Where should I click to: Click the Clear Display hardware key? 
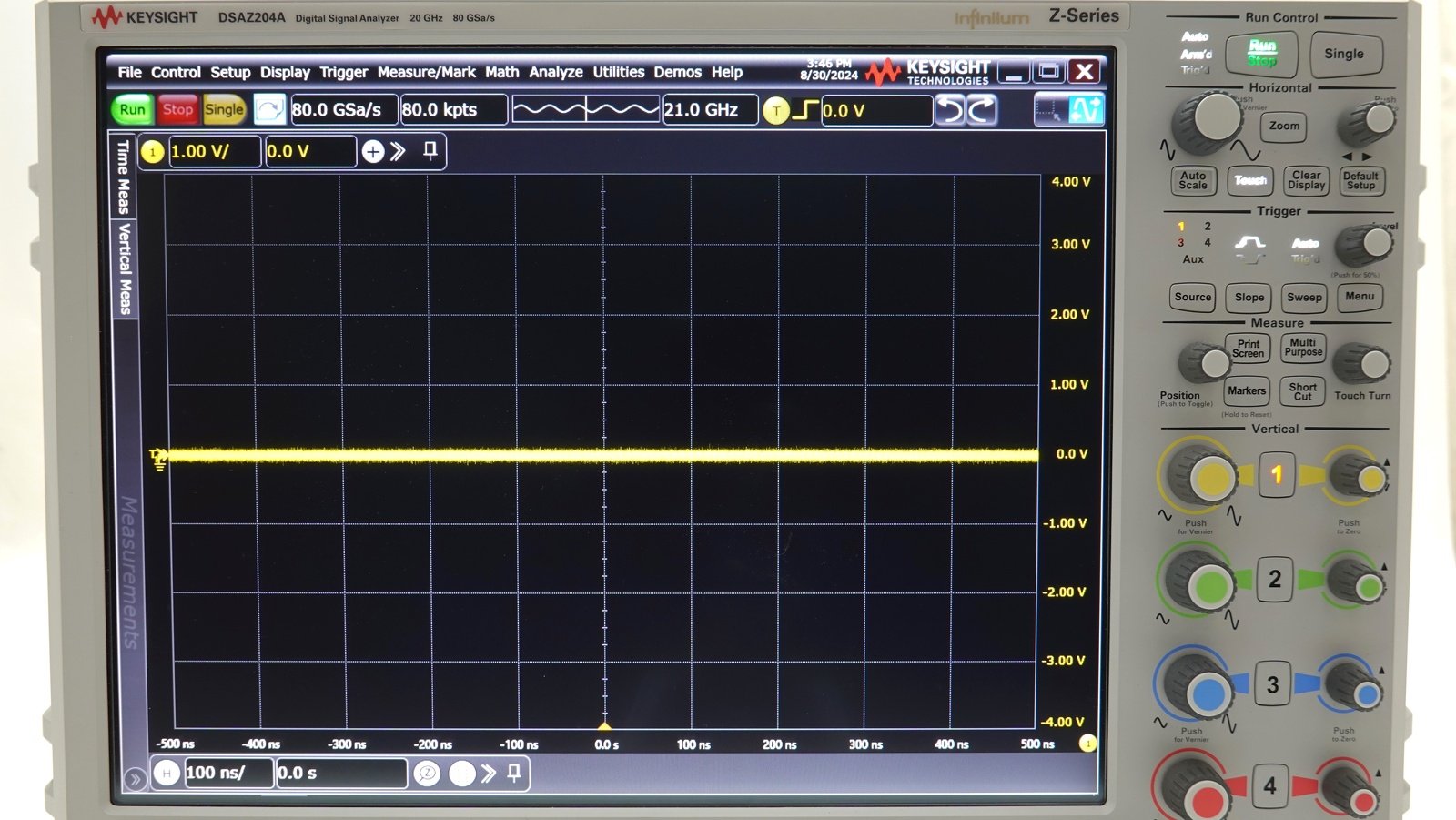pyautogui.click(x=1306, y=180)
